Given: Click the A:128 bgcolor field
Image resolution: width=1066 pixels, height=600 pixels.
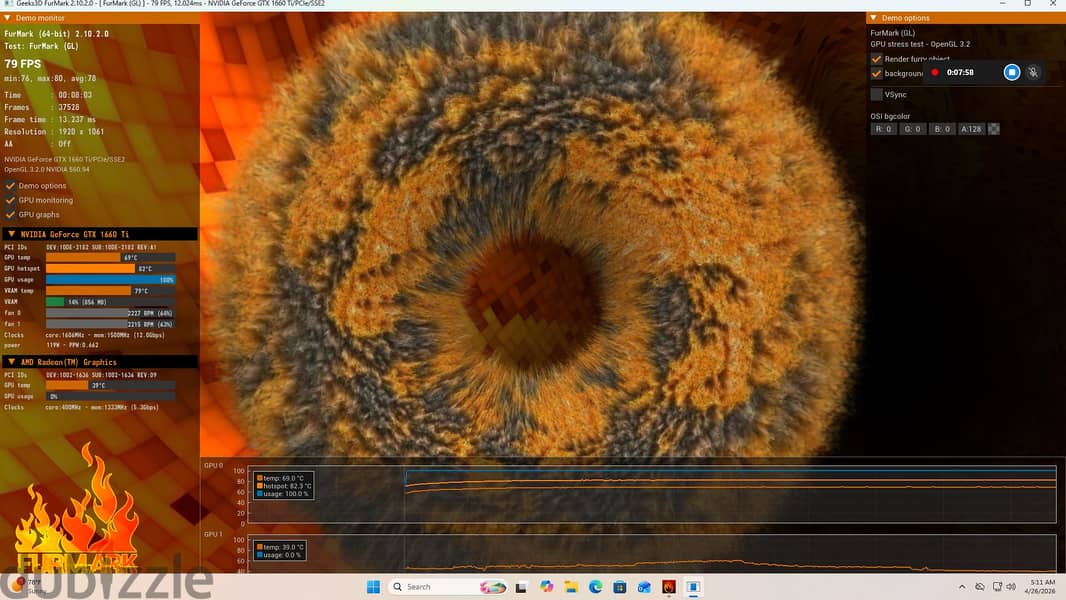Looking at the screenshot, I should click(971, 129).
